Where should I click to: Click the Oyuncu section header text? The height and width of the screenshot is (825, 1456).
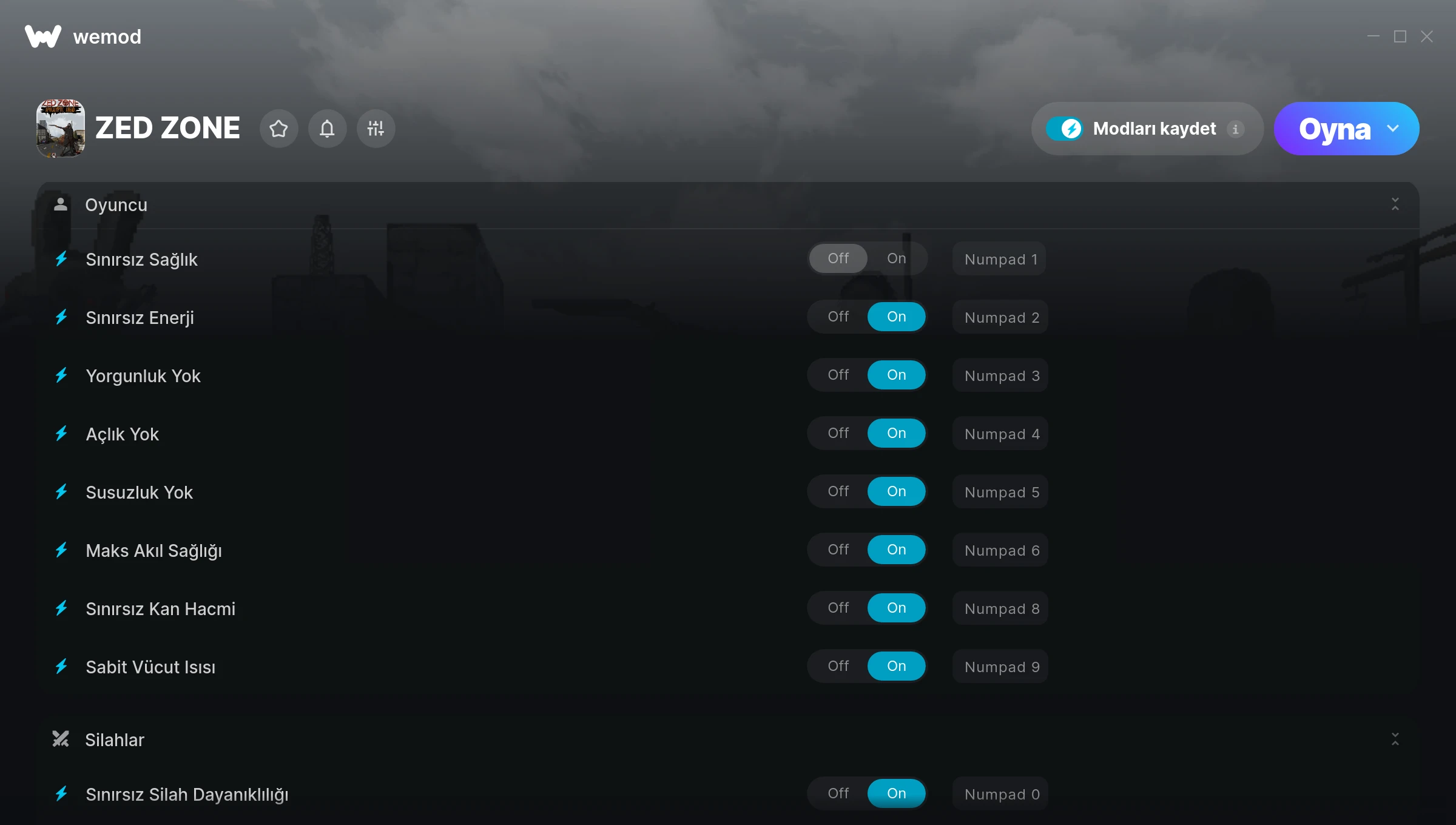pyautogui.click(x=116, y=205)
